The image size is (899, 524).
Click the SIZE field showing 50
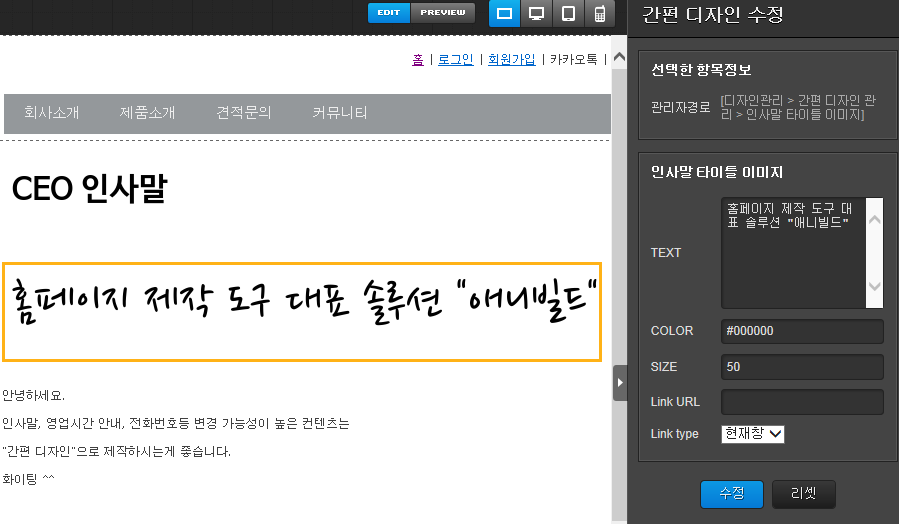click(802, 367)
